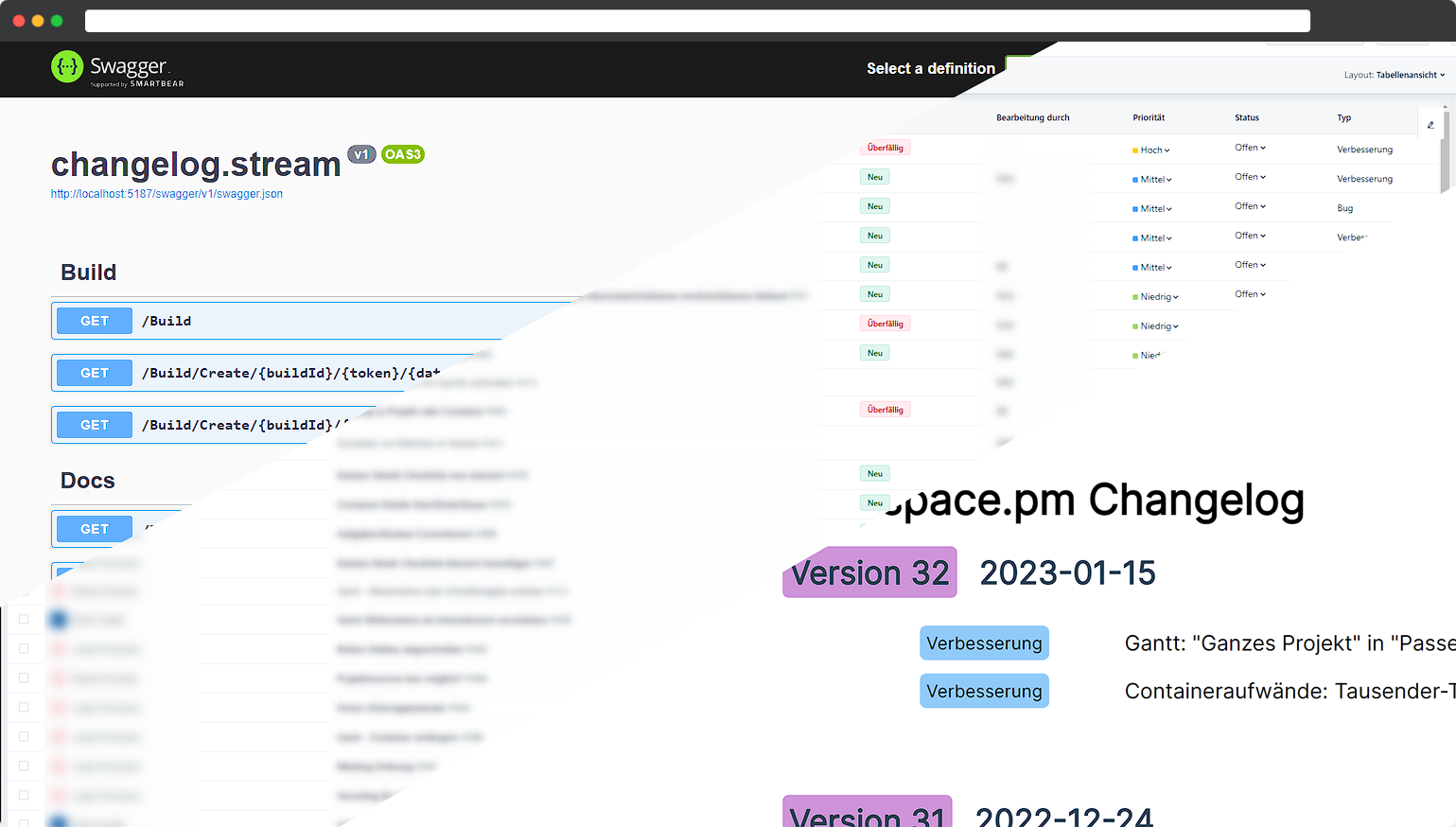Click the GET badge on the /Build endpoint
Screen dimensions: 1456x827
click(x=93, y=321)
